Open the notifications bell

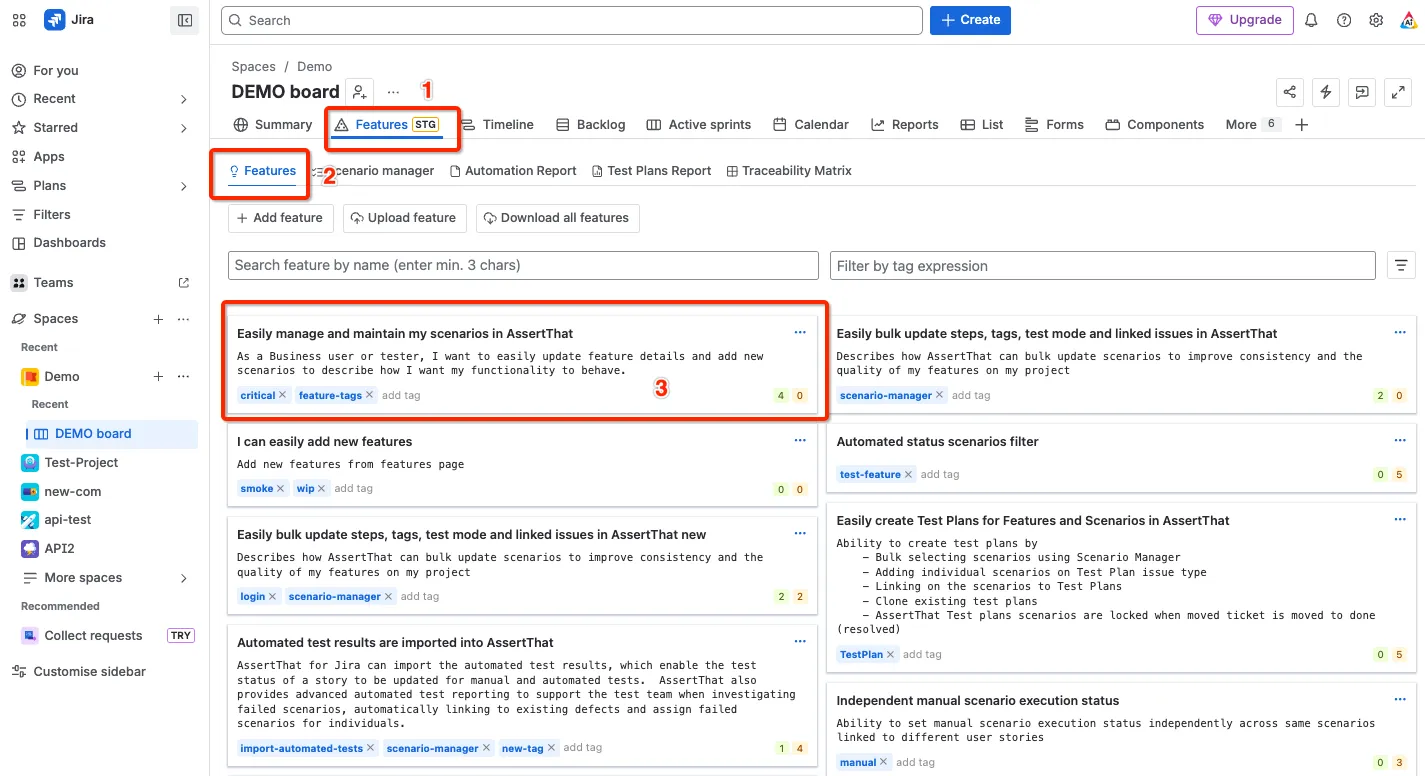[1311, 20]
